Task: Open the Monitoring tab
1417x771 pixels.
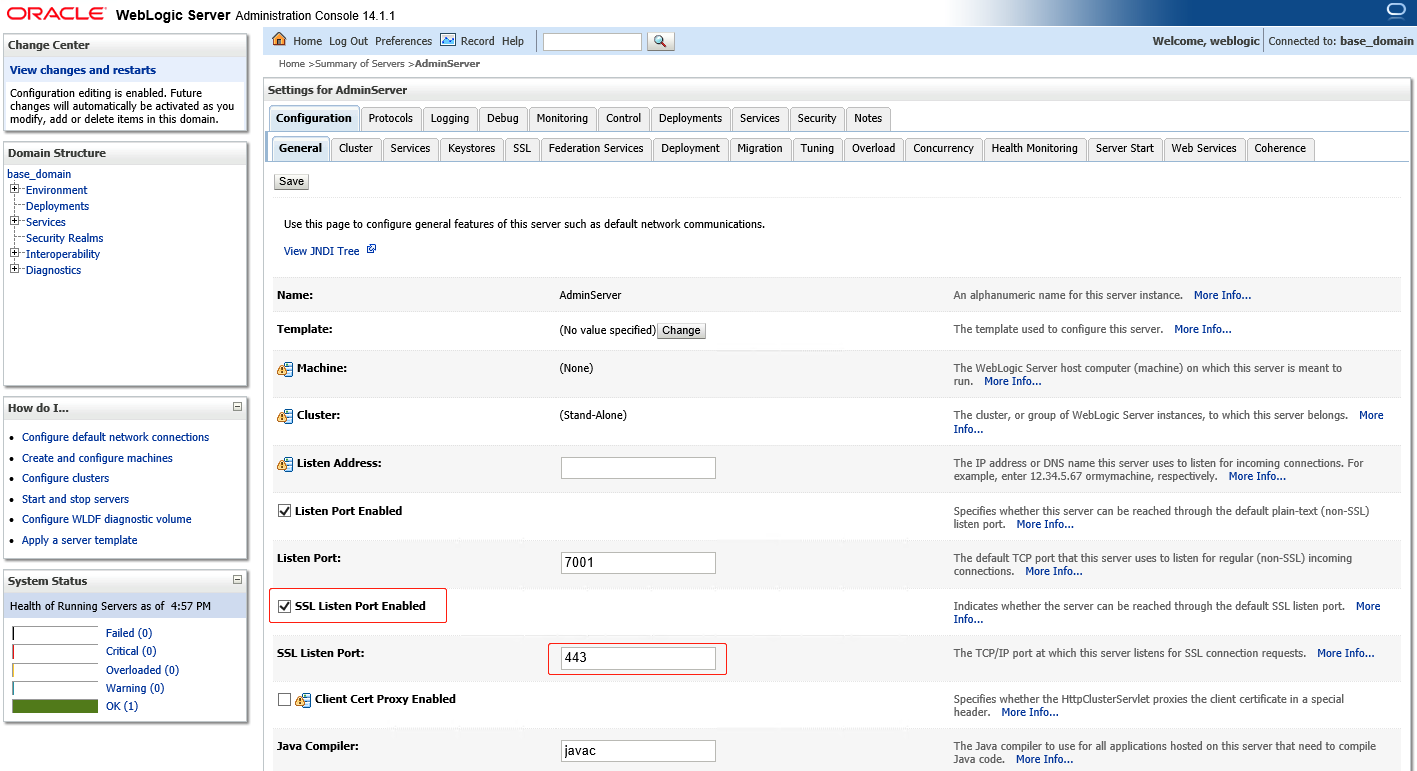Action: 562,118
